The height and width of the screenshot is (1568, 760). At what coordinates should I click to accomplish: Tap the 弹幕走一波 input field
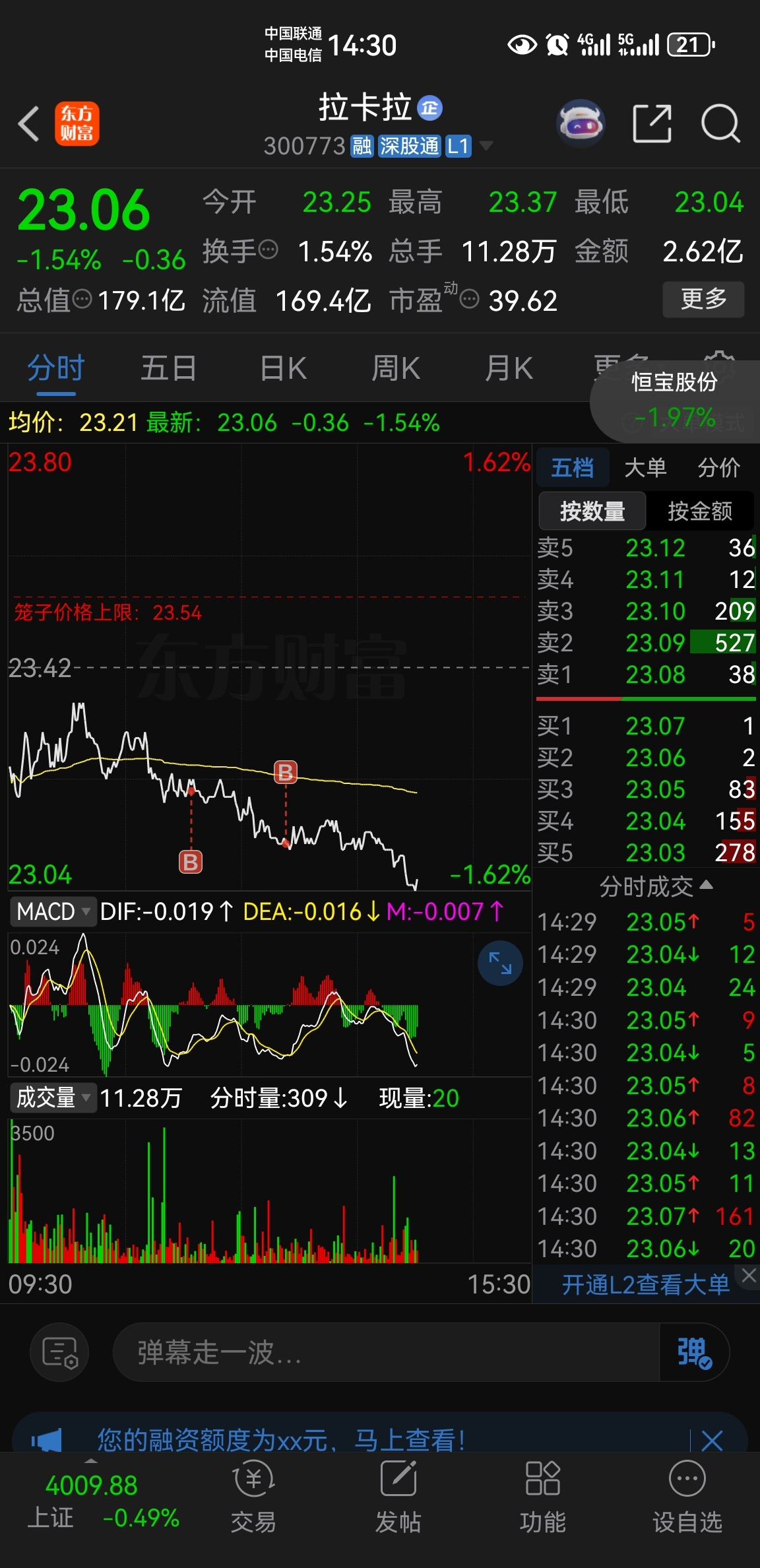[x=386, y=1352]
